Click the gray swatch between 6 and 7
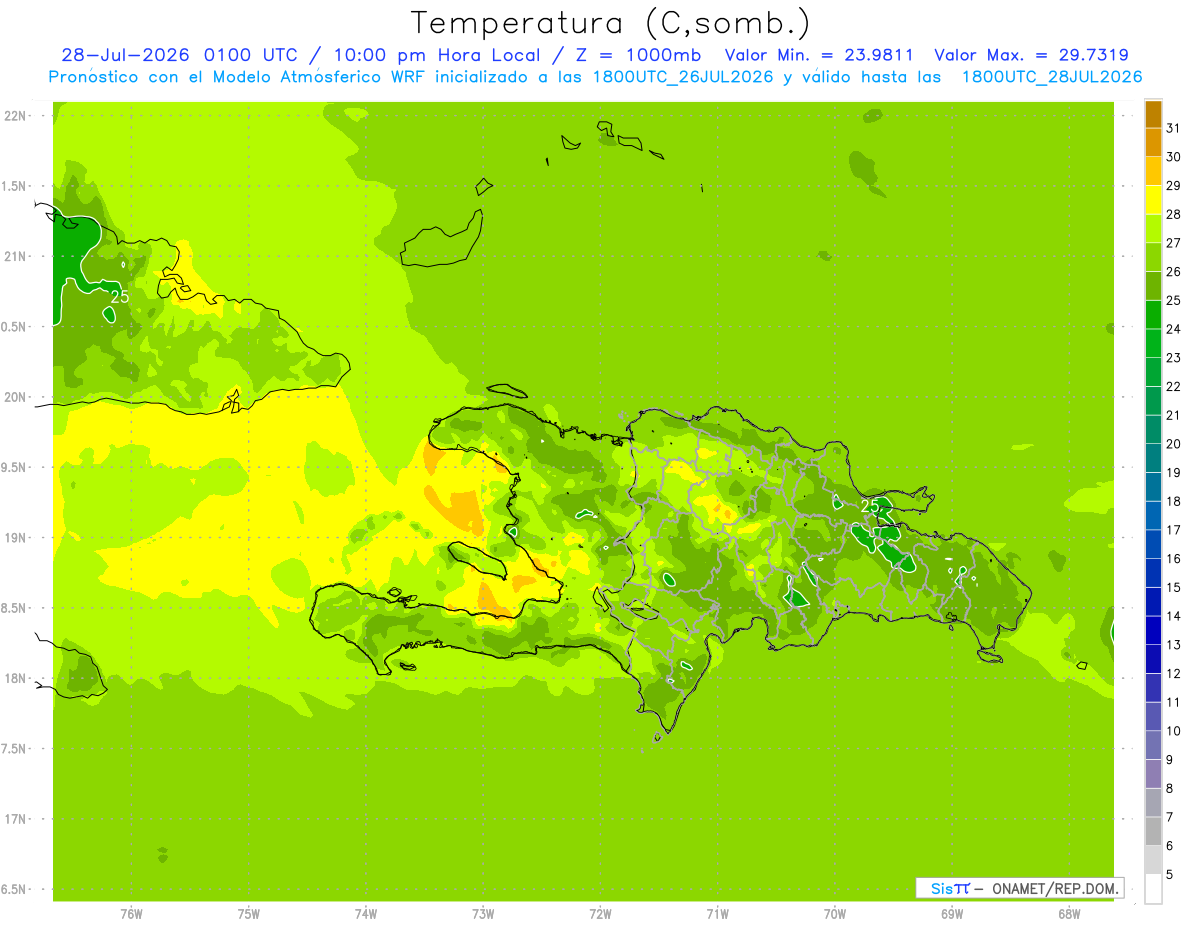 (x=1153, y=831)
